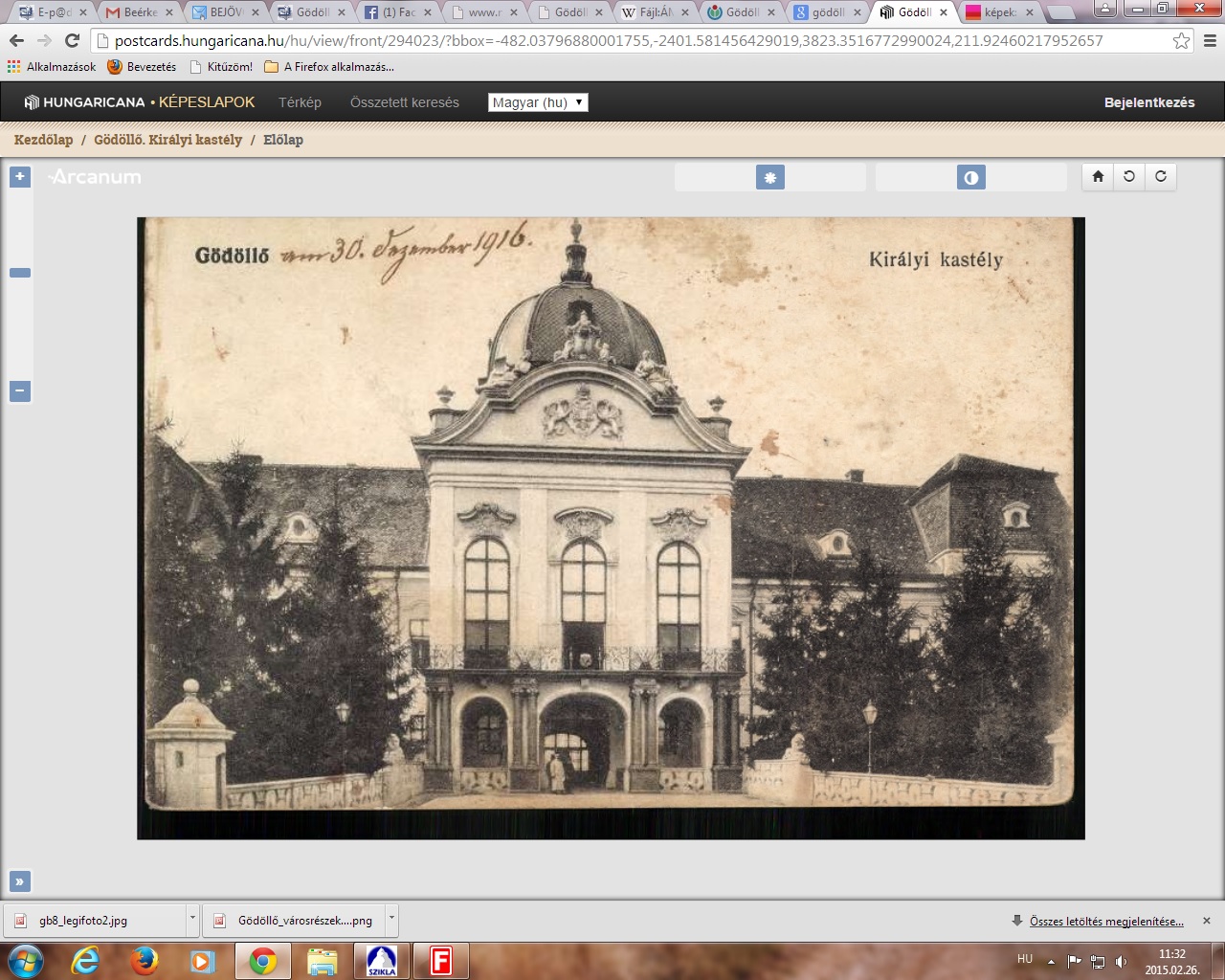Open the Magyar (hu) language dropdown
Viewport: 1225px width, 980px height.
[538, 102]
